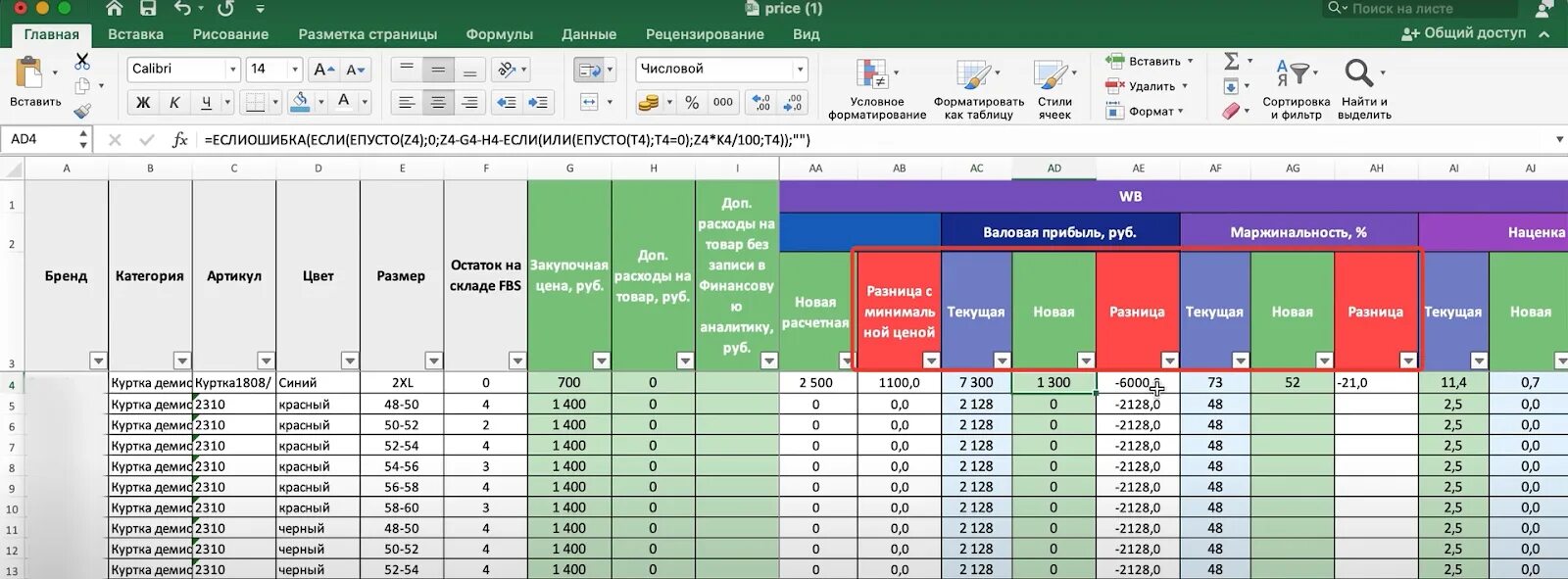Viewport: 1568px width, 579px height.
Task: Open the Данные ribbon tab
Action: coord(589,34)
